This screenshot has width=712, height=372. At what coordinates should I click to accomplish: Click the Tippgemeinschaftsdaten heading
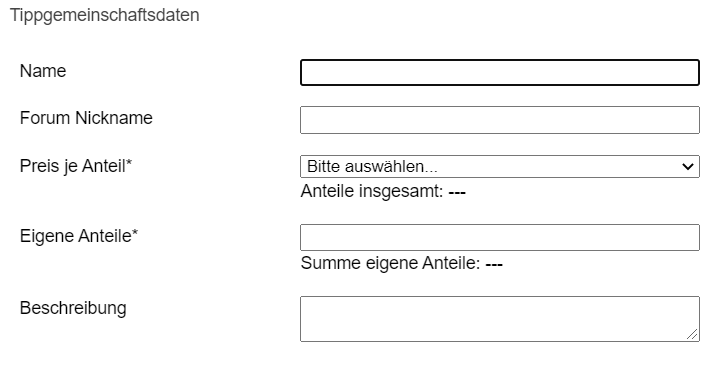click(x=105, y=15)
